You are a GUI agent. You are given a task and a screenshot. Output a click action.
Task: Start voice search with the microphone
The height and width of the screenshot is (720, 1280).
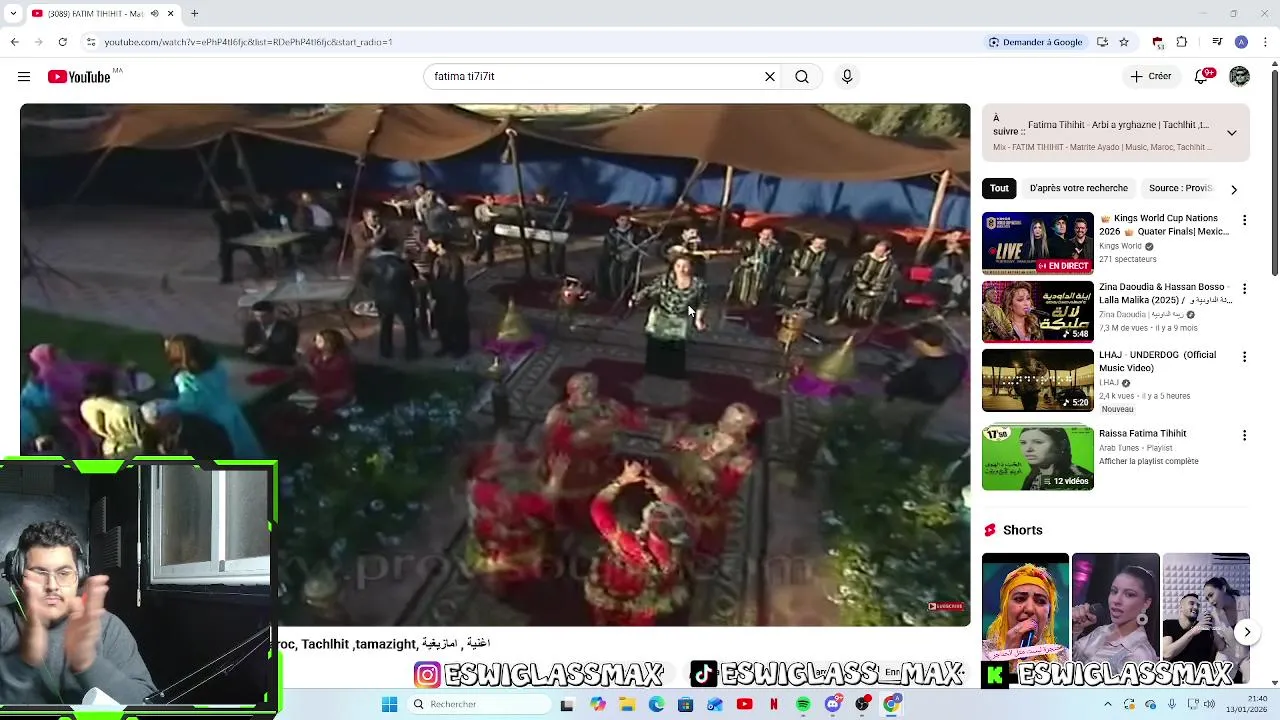tap(847, 76)
